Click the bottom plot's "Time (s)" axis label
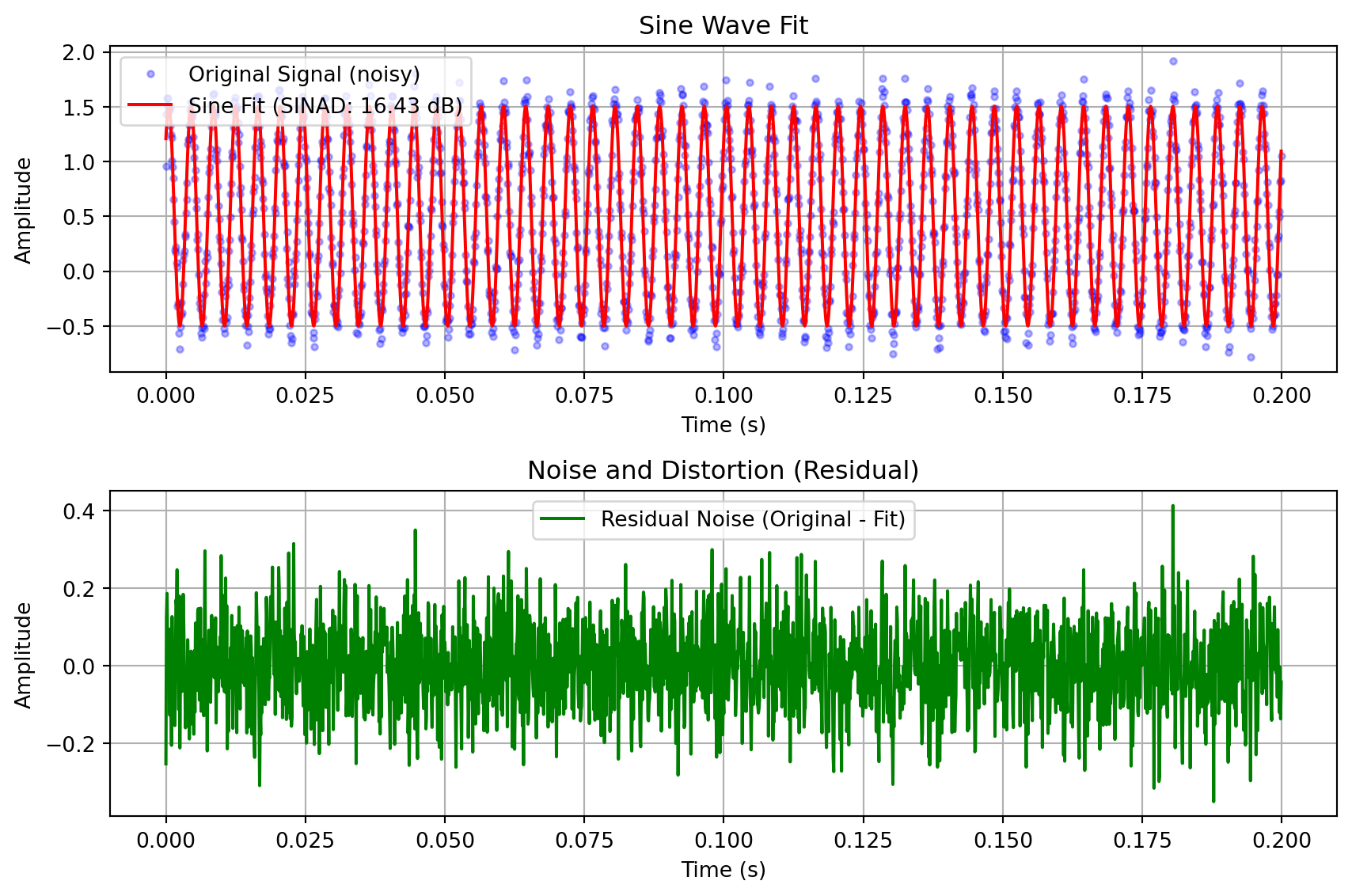This screenshot has height=896, width=1352. (723, 870)
